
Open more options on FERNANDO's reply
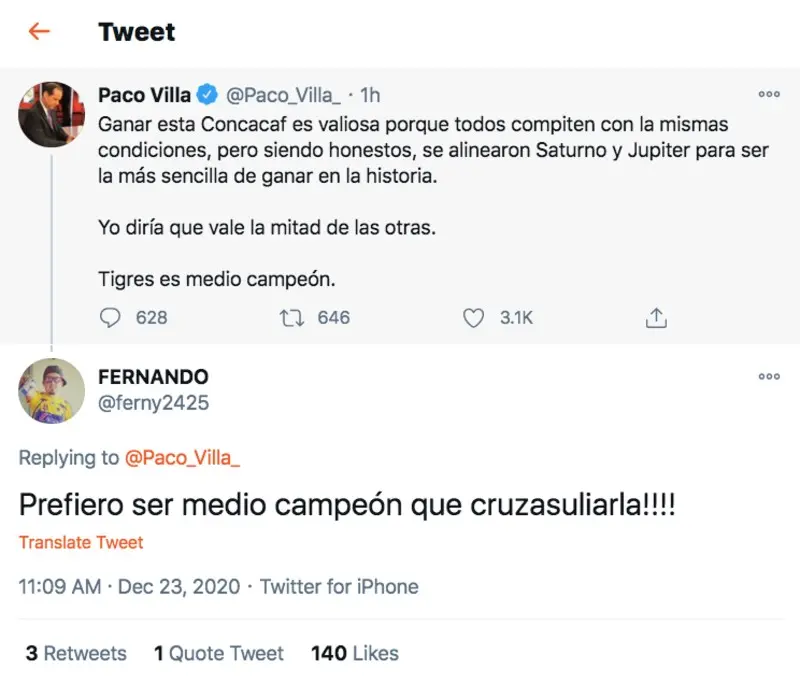[769, 376]
